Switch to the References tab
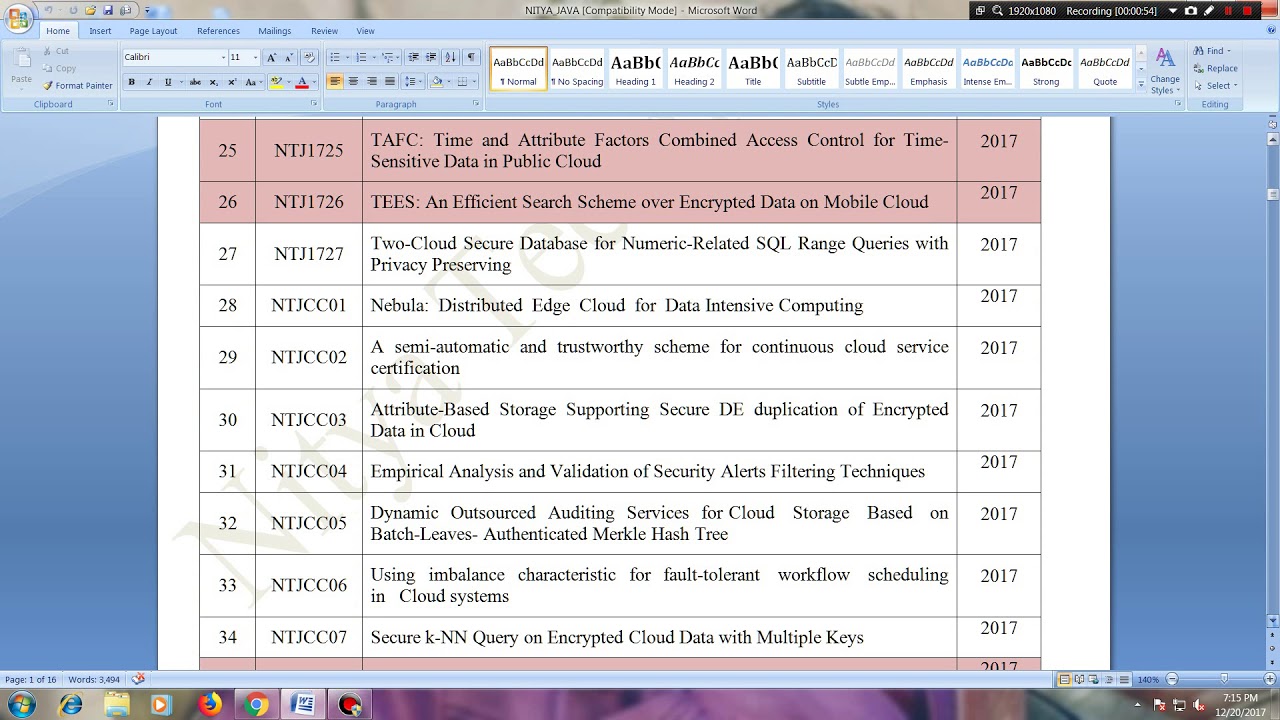 pos(218,31)
